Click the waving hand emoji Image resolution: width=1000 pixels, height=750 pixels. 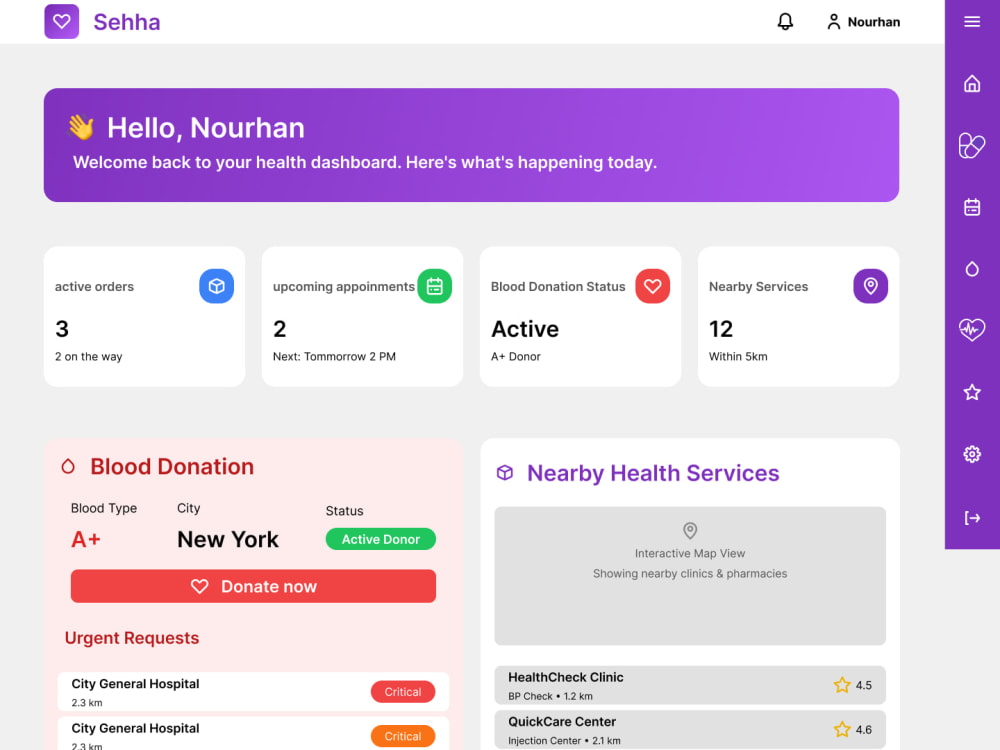[x=82, y=127]
